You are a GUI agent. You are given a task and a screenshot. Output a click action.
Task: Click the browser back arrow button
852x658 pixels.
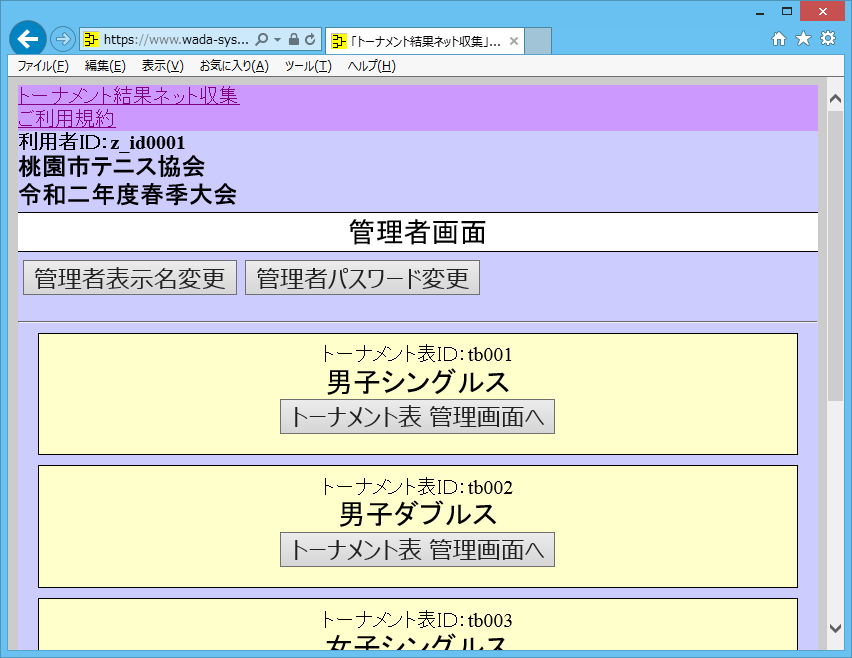click(x=27, y=39)
